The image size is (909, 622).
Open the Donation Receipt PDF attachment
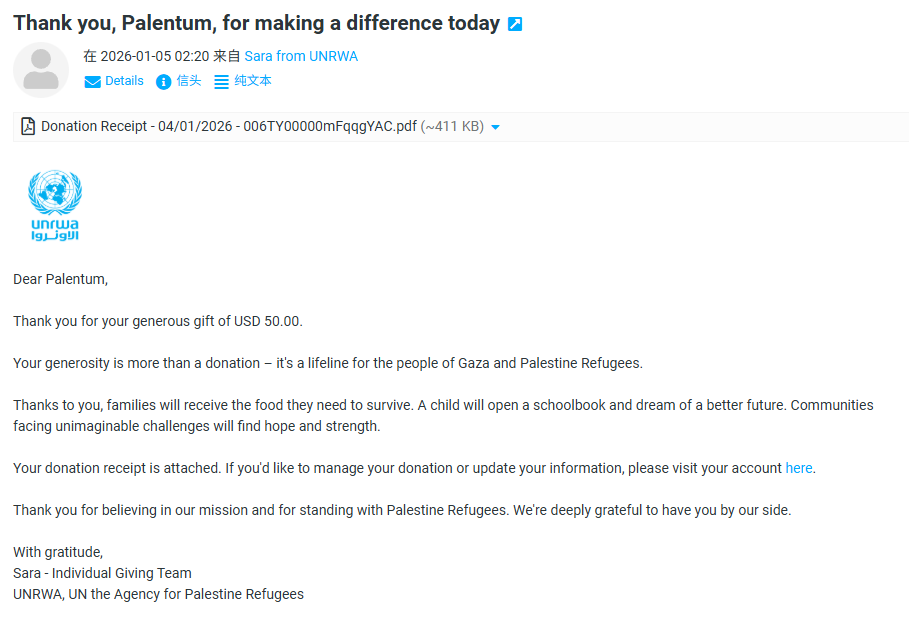point(228,127)
